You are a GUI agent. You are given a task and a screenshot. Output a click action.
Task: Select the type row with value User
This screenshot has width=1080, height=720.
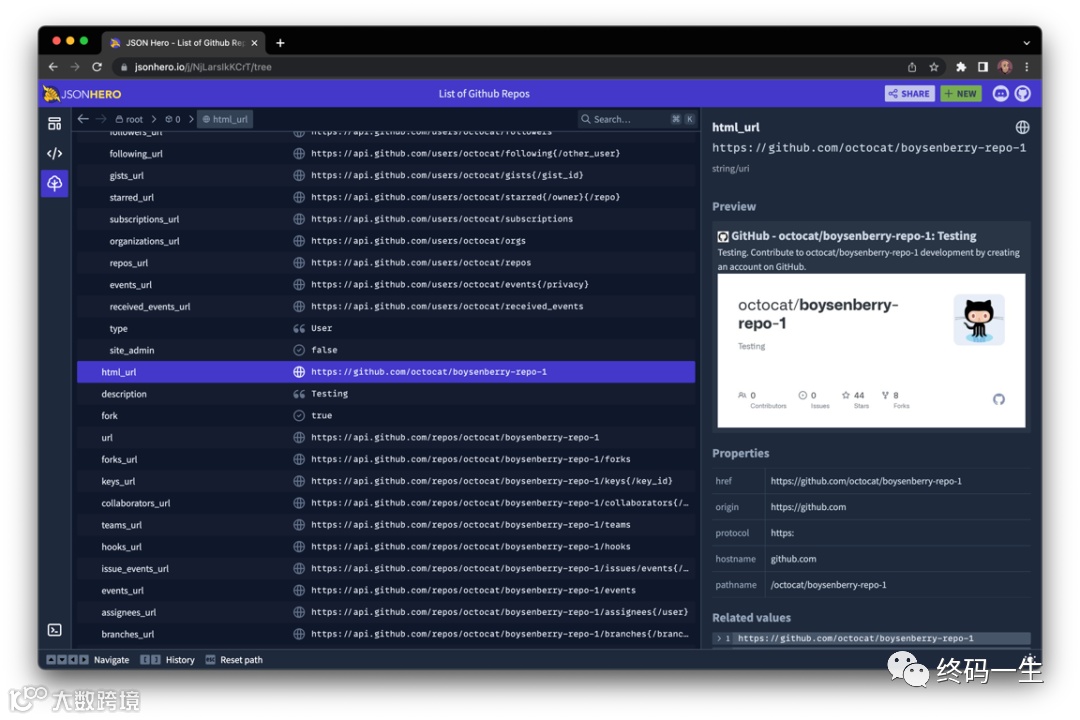click(386, 329)
